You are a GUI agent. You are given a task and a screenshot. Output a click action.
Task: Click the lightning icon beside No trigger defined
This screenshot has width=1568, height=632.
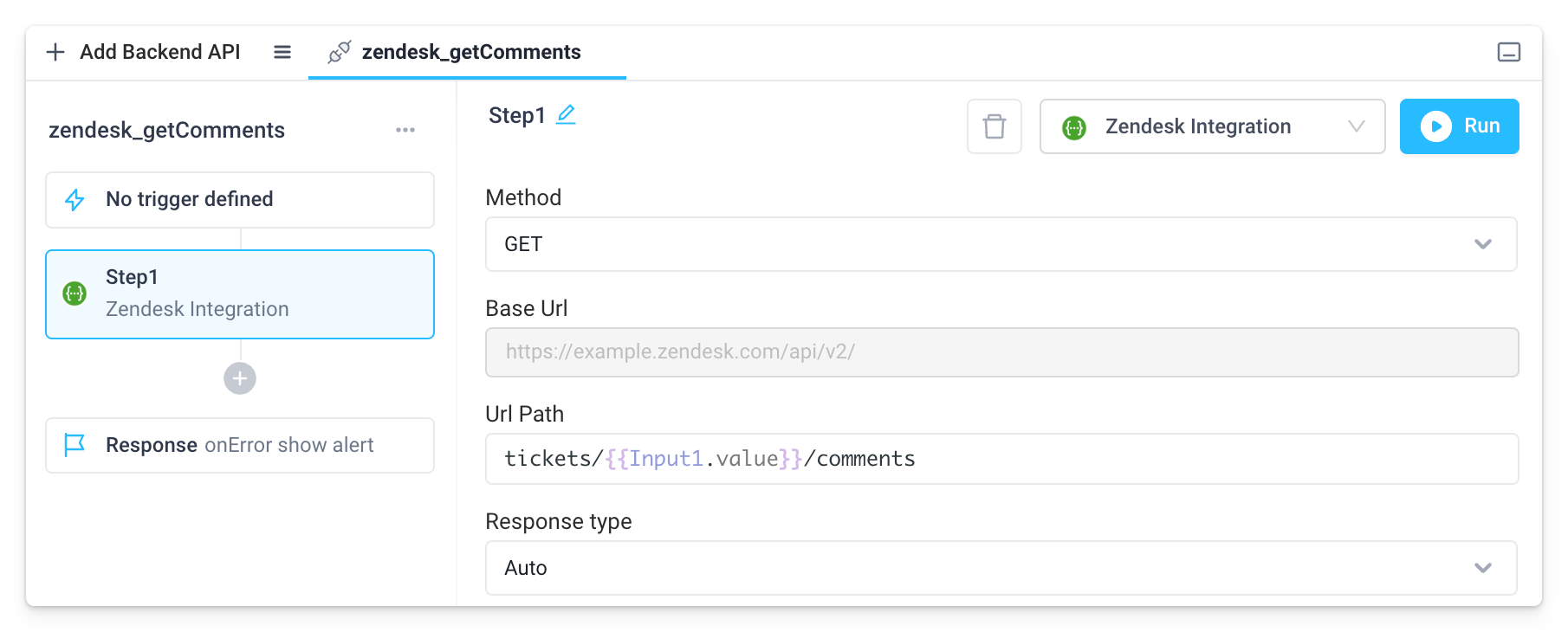[x=75, y=199]
